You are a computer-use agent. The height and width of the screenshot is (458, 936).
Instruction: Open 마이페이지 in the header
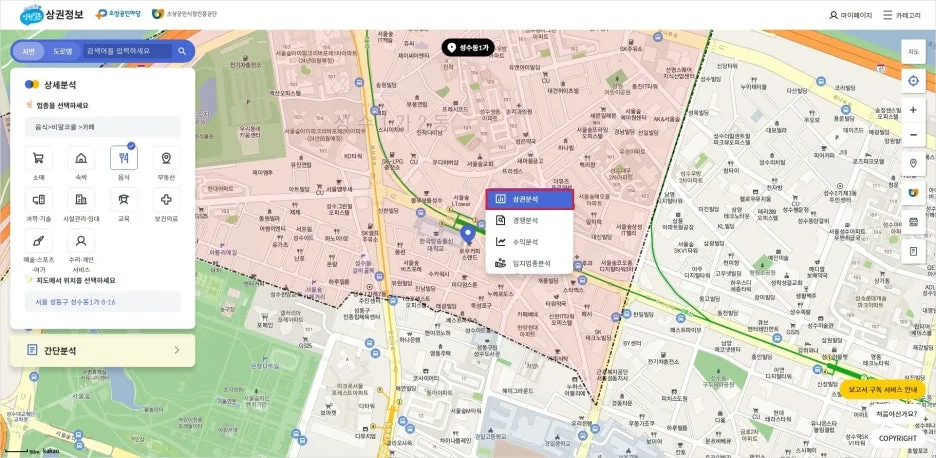coord(851,16)
